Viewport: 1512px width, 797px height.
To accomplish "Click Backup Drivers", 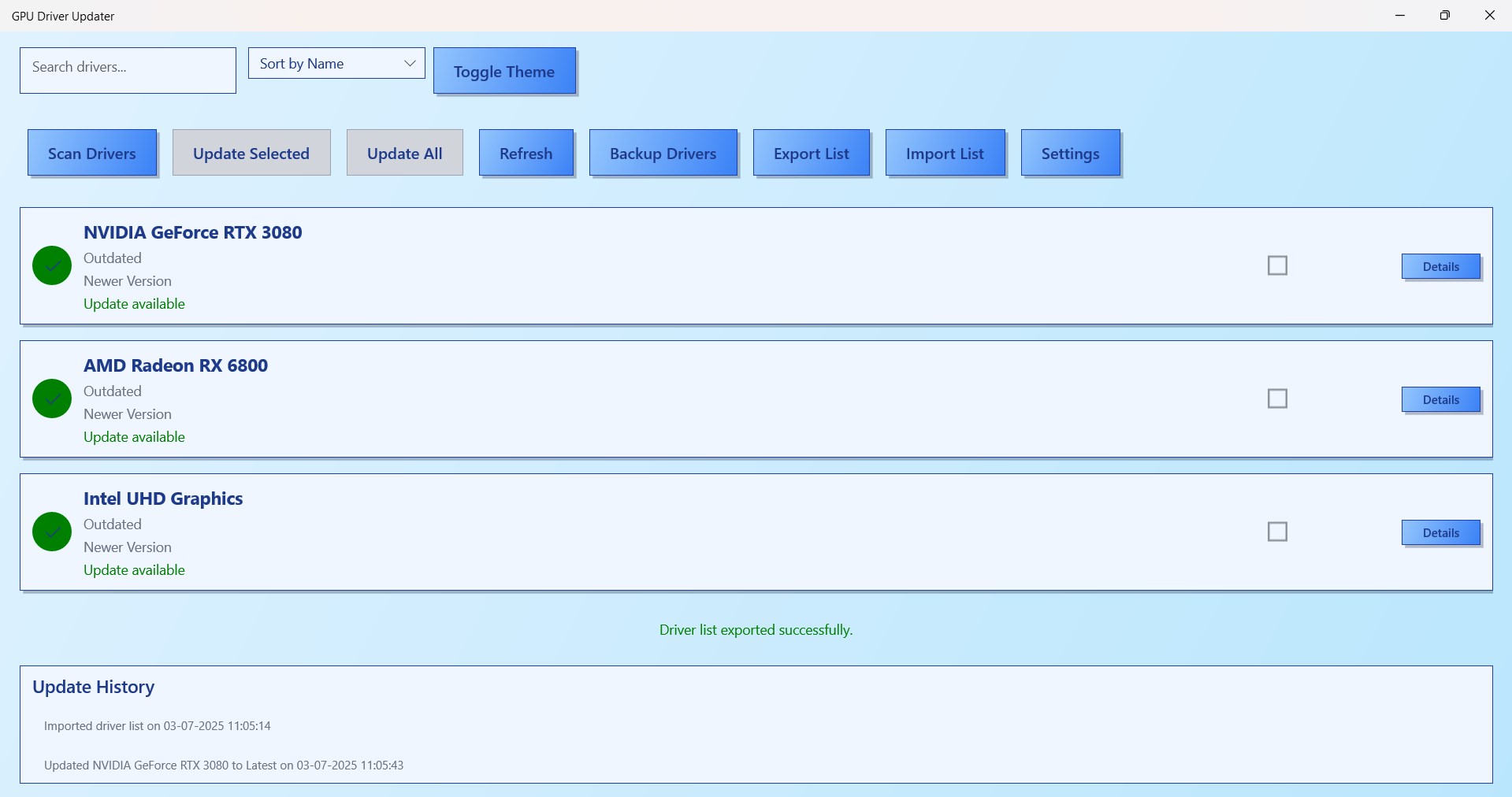I will pyautogui.click(x=663, y=153).
